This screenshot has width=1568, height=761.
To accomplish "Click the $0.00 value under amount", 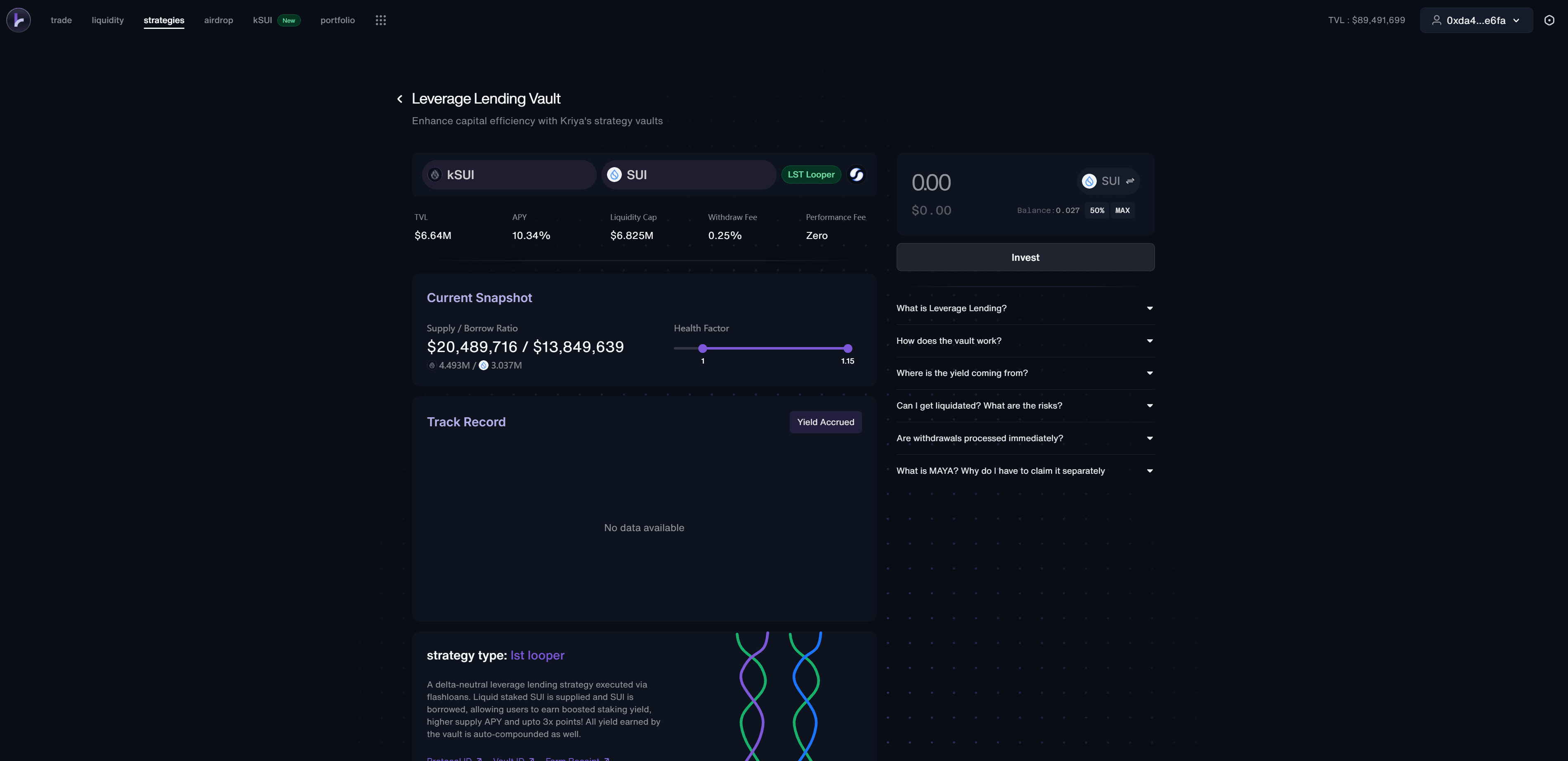I will click(x=931, y=210).
